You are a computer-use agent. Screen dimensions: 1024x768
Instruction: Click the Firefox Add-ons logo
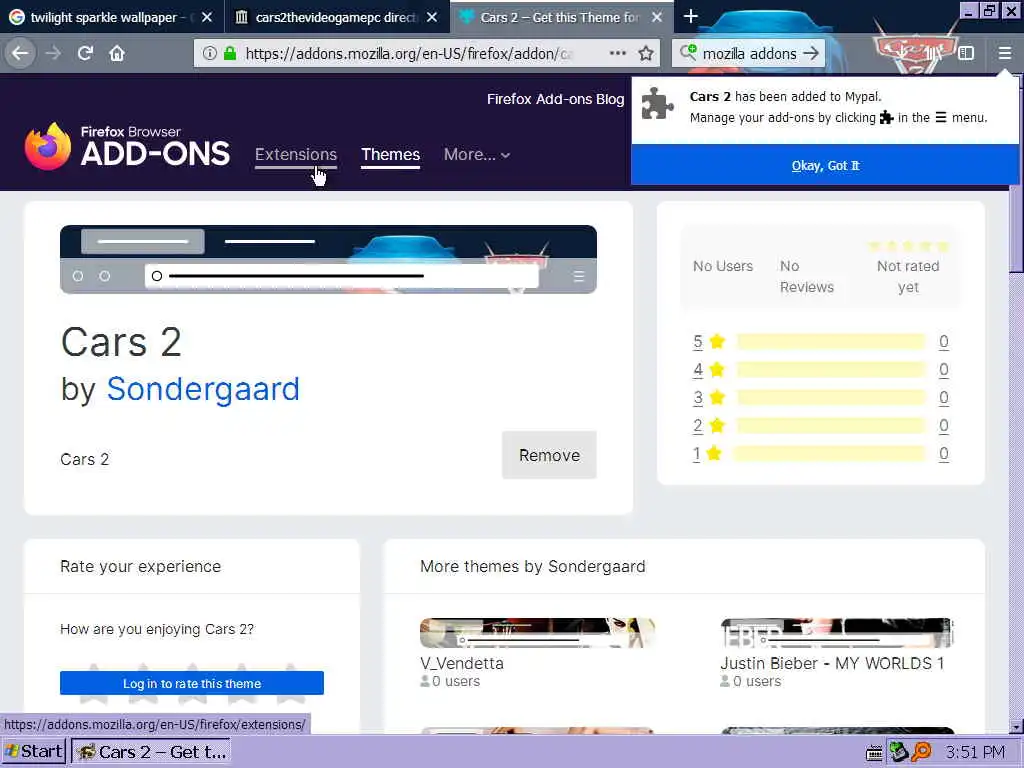click(127, 146)
